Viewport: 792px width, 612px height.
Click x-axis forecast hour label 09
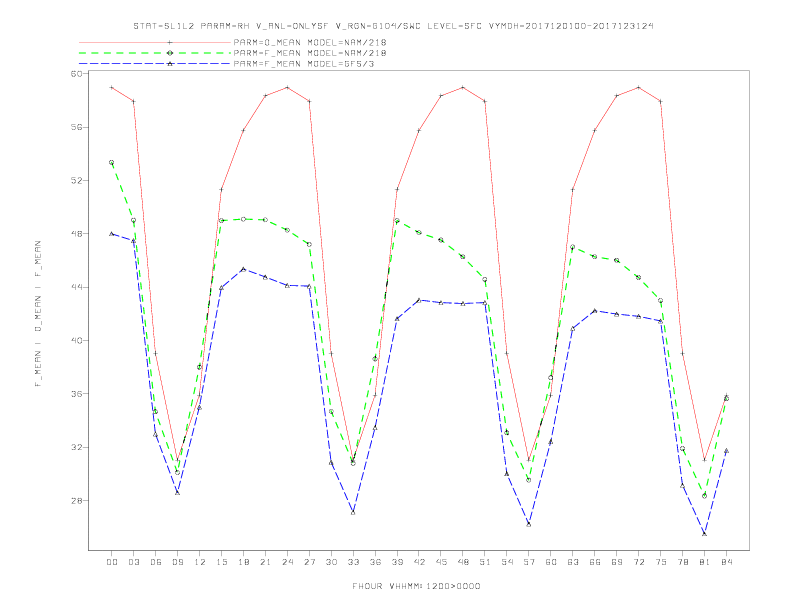(x=177, y=562)
